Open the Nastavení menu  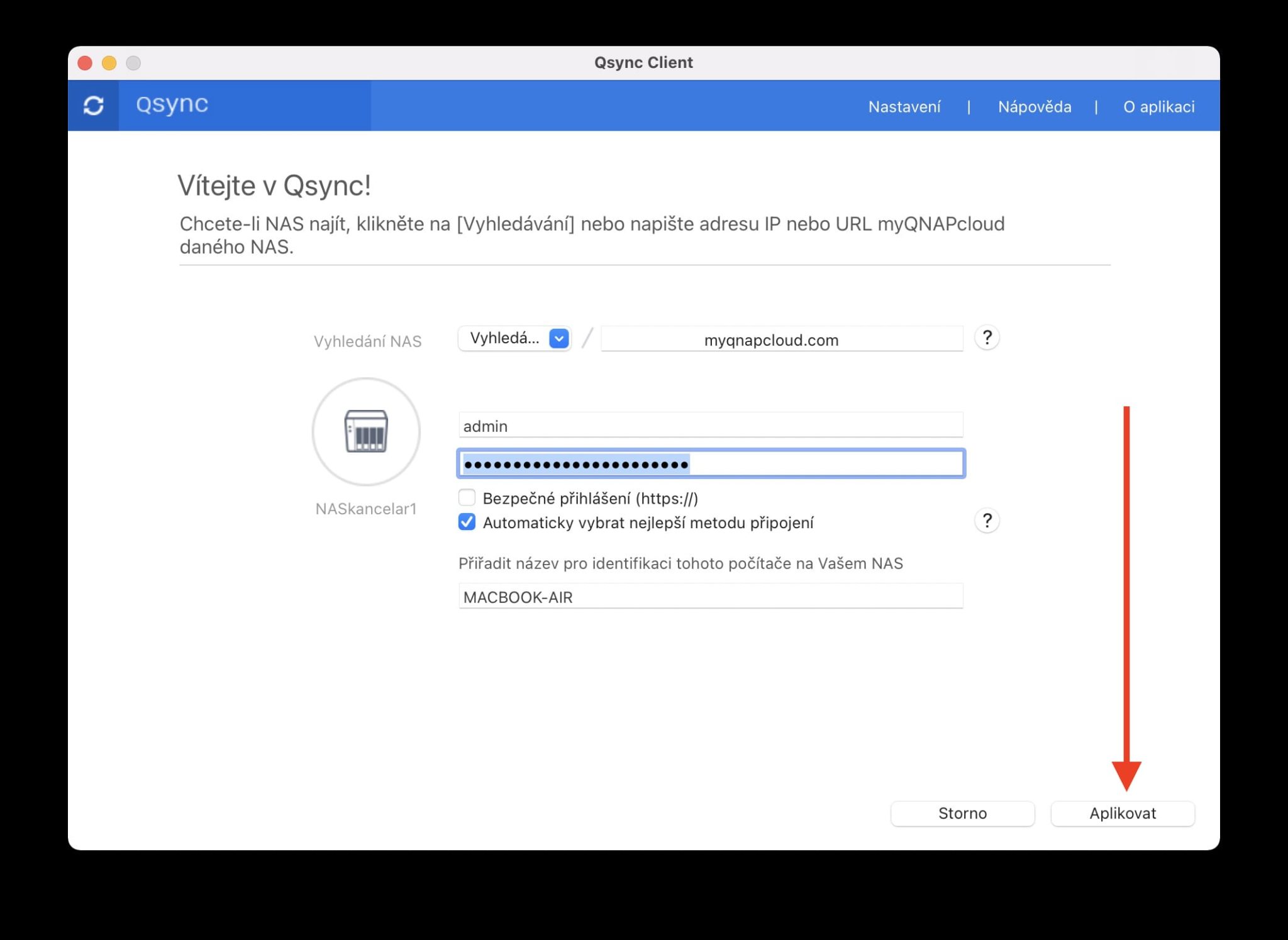point(904,106)
